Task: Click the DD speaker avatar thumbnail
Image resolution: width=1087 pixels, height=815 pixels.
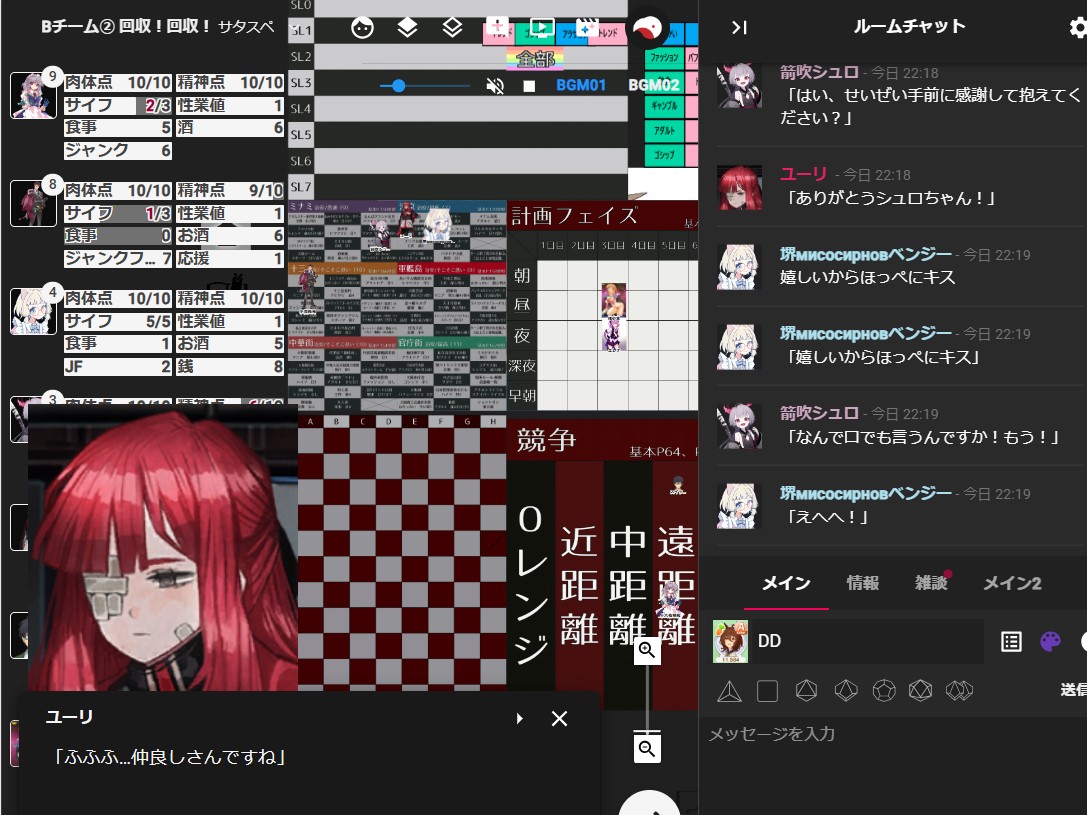Action: [x=731, y=642]
